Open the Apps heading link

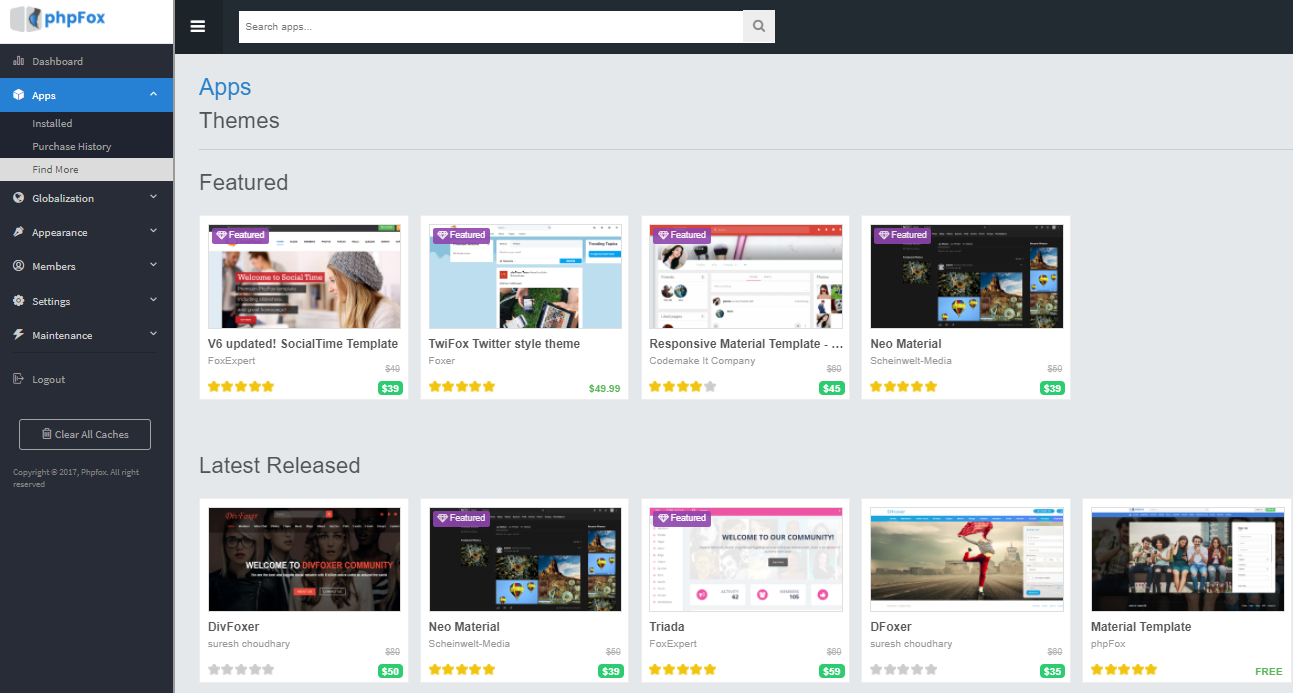coord(225,87)
